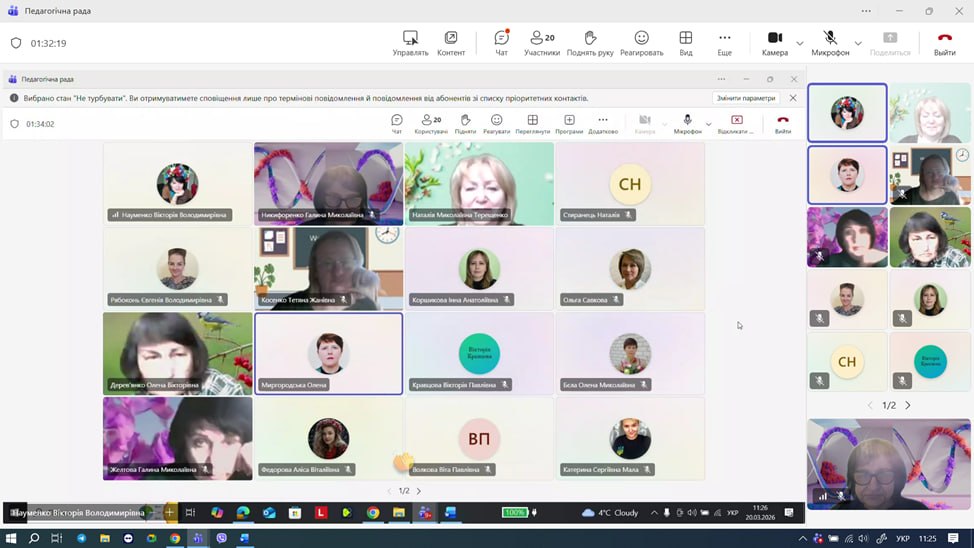The image size is (974, 548).
Task: Open the Реагировать smiley reactions
Action: (641, 42)
